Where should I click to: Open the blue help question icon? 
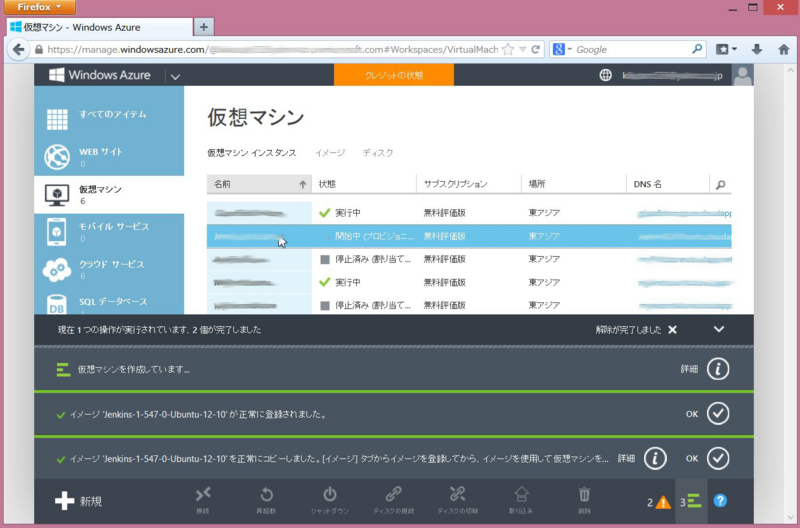tap(720, 500)
